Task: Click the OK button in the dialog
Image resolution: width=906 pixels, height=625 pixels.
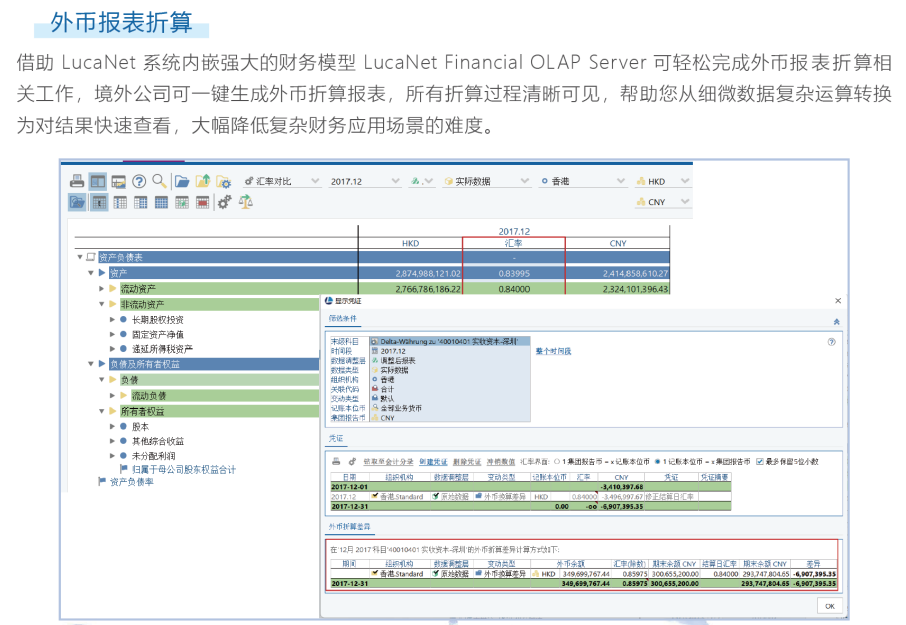Action: coord(828,605)
